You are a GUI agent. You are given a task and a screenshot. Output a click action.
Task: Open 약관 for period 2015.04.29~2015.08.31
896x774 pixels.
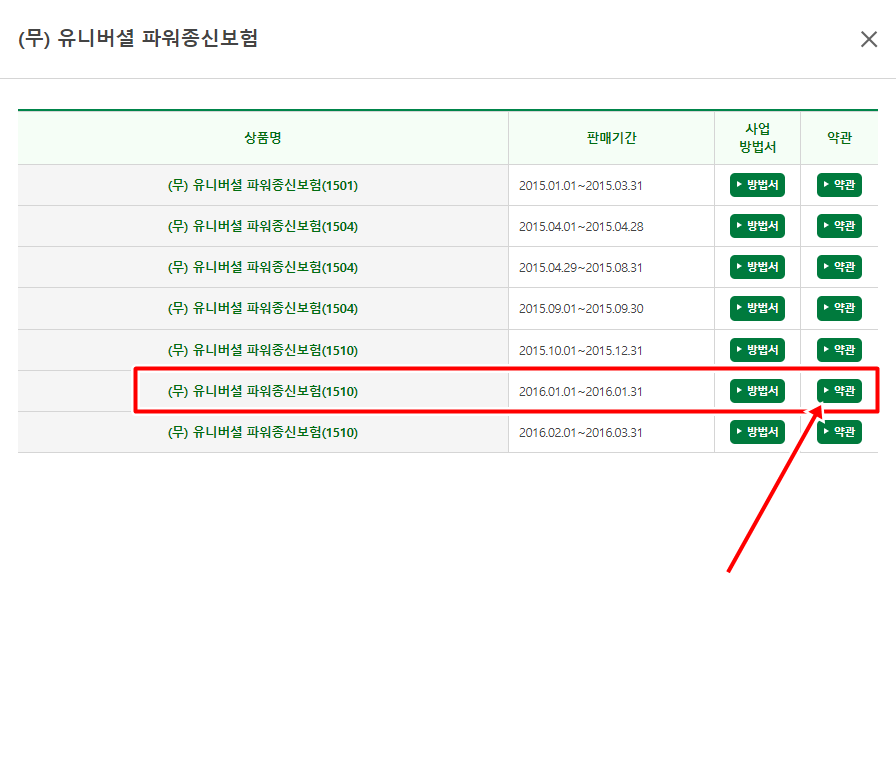[x=839, y=267]
